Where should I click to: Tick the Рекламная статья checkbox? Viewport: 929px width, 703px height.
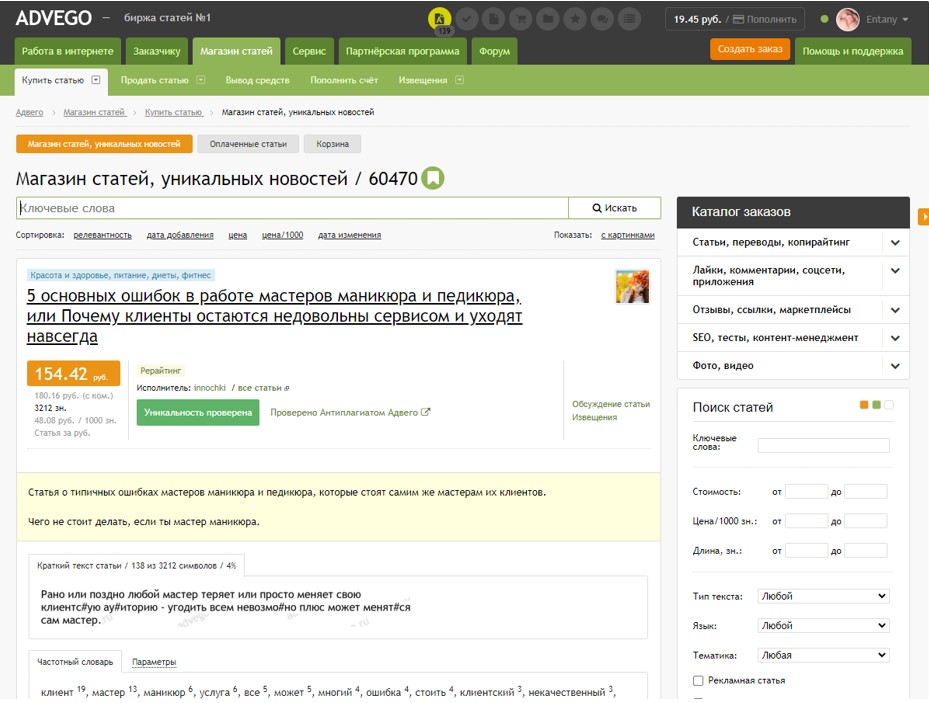coord(698,680)
